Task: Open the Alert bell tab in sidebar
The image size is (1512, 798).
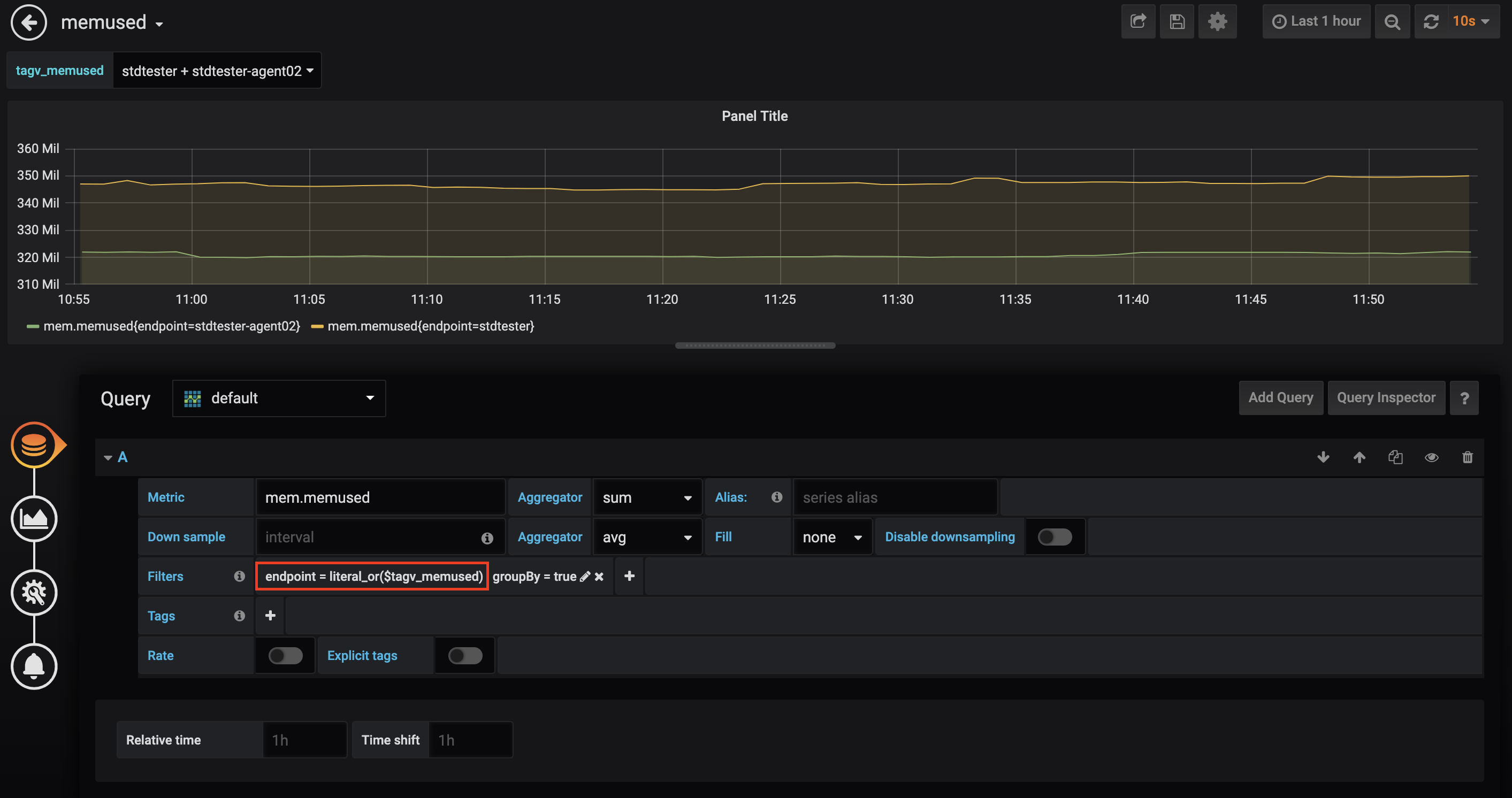Action: coord(34,666)
